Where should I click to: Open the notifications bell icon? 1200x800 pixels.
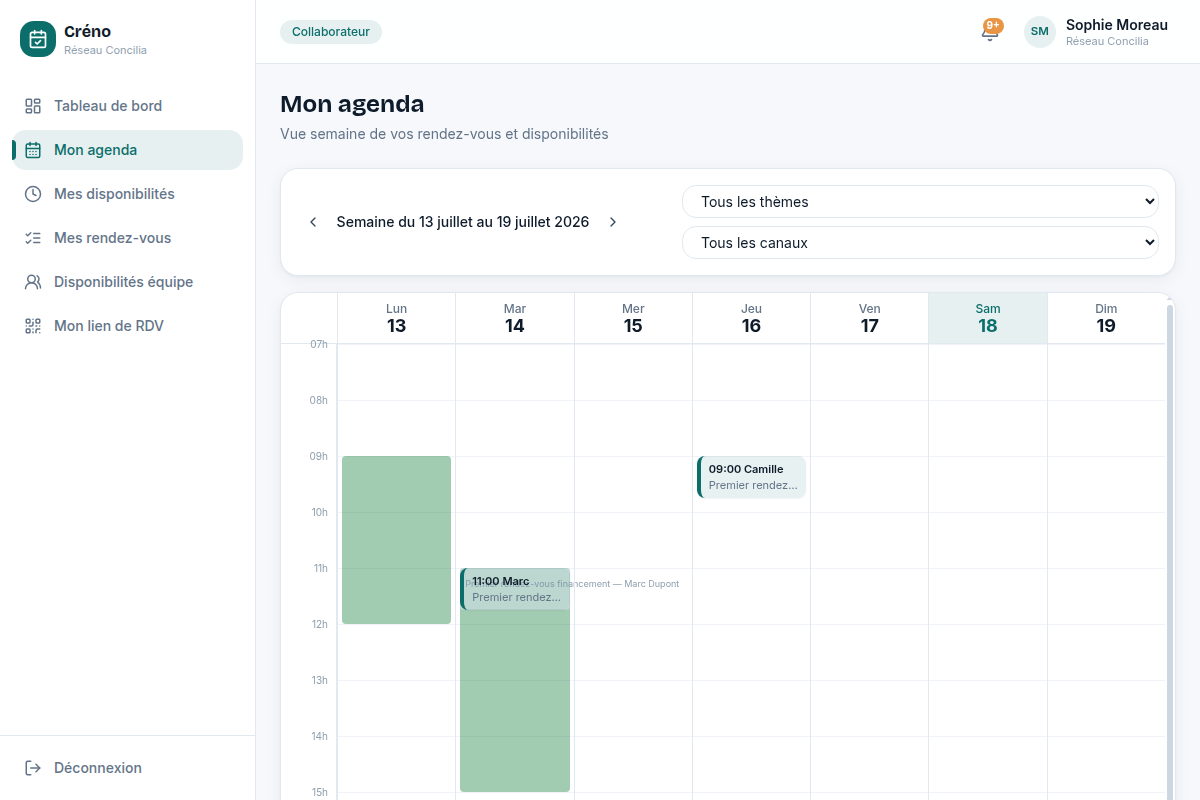(x=990, y=31)
